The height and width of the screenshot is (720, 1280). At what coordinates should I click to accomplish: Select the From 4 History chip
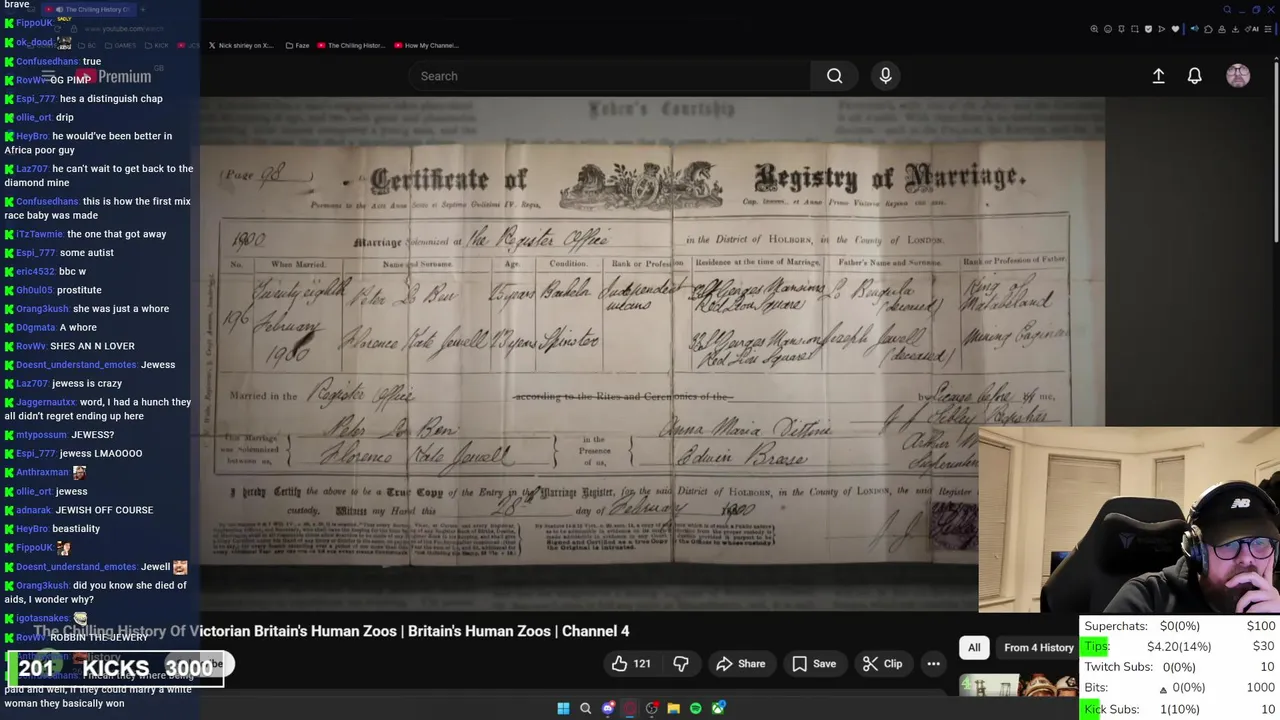click(1038, 647)
